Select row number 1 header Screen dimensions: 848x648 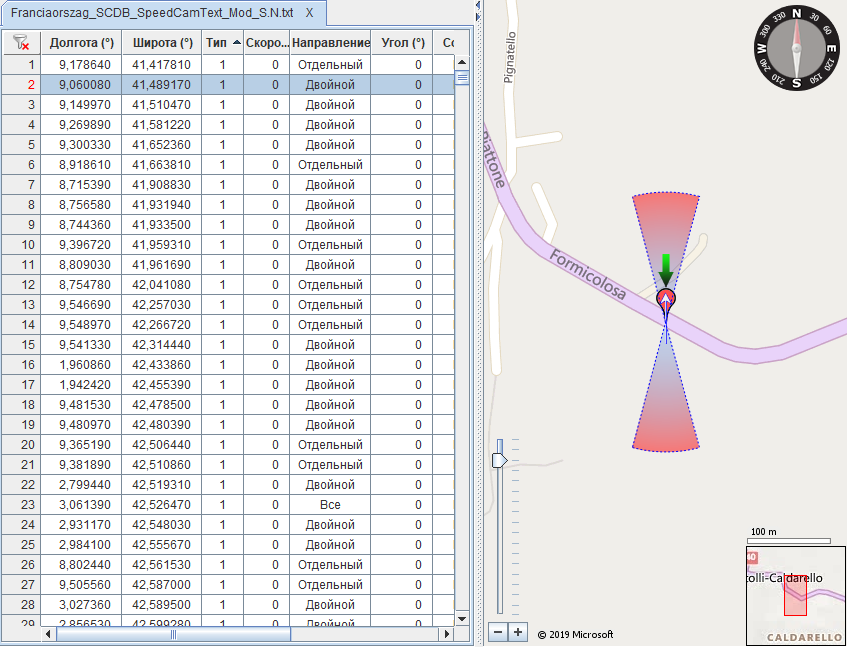(x=21, y=65)
